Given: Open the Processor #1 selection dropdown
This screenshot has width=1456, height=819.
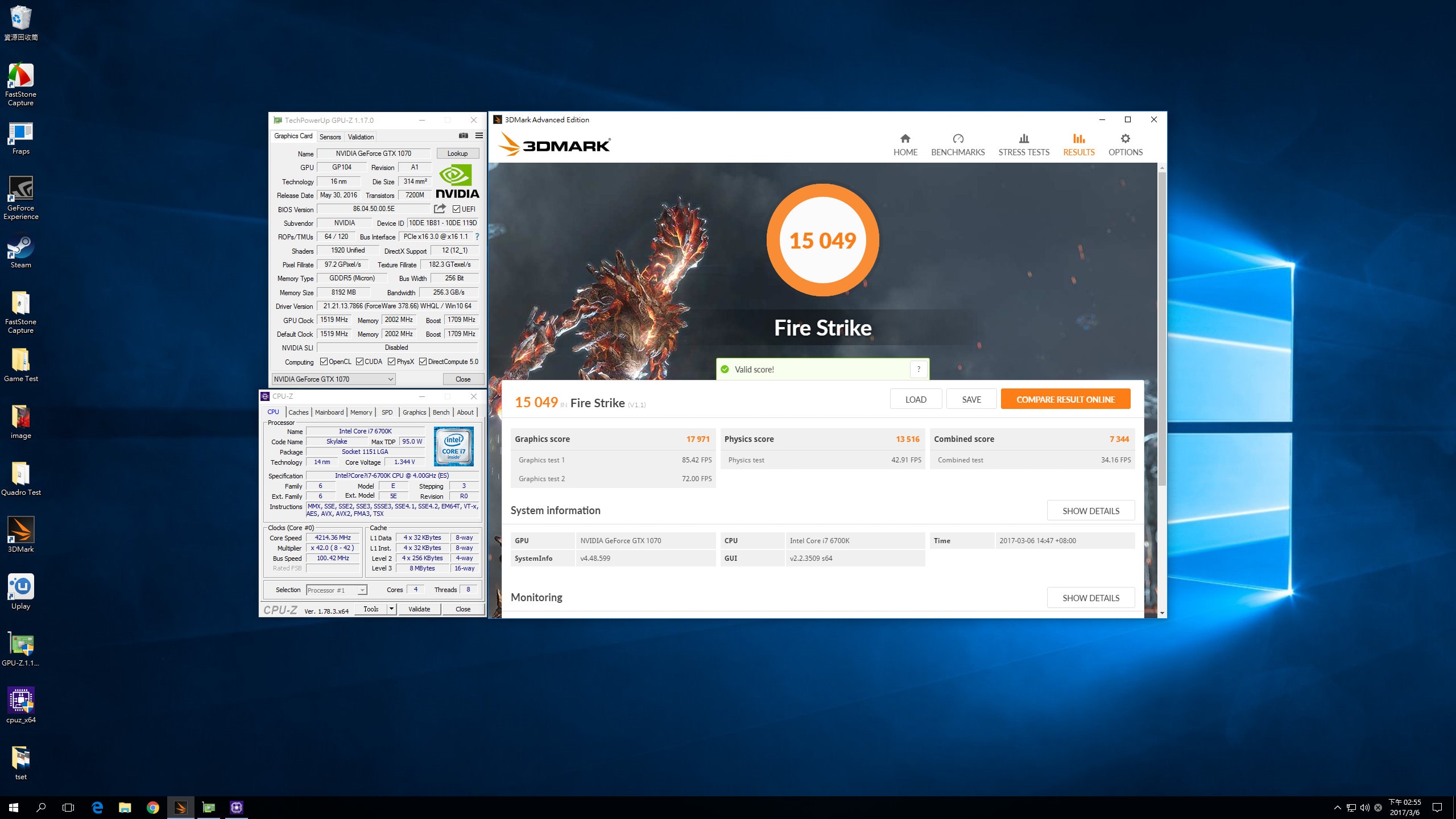Looking at the screenshot, I should [337, 590].
